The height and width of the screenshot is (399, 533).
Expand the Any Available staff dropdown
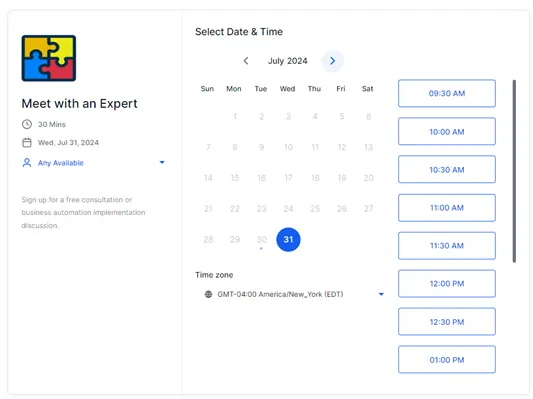click(x=162, y=162)
